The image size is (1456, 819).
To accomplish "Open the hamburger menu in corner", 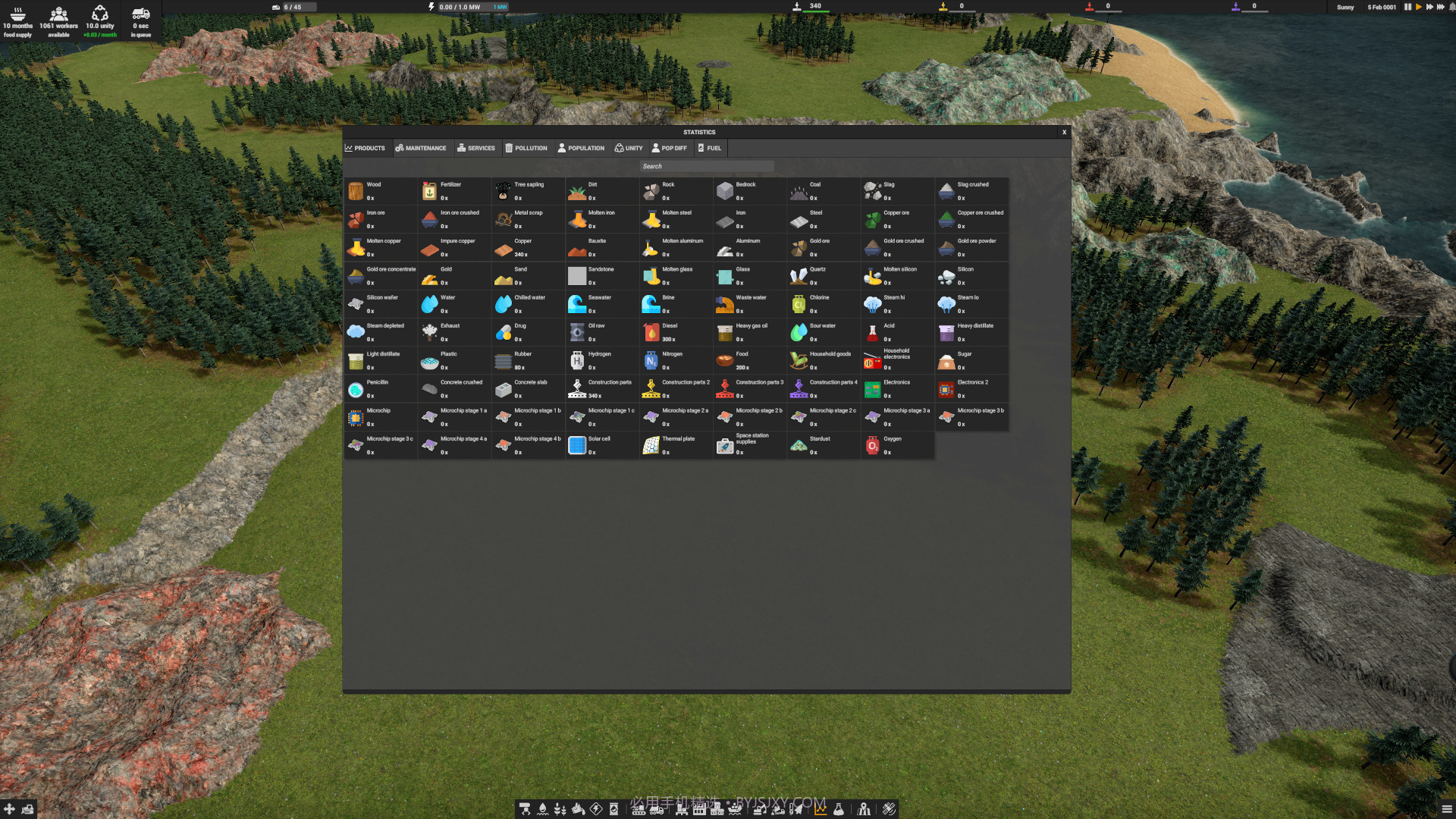I will coord(1446,809).
